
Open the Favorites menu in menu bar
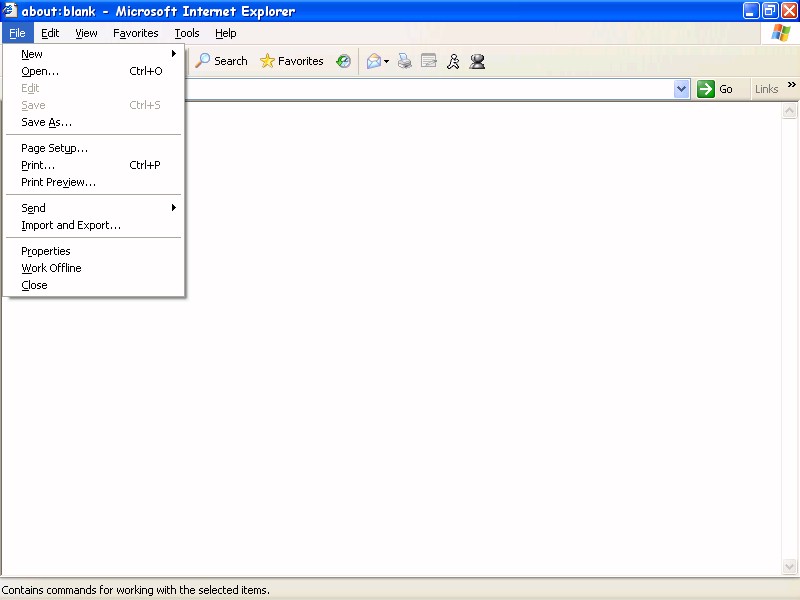[x=136, y=33]
